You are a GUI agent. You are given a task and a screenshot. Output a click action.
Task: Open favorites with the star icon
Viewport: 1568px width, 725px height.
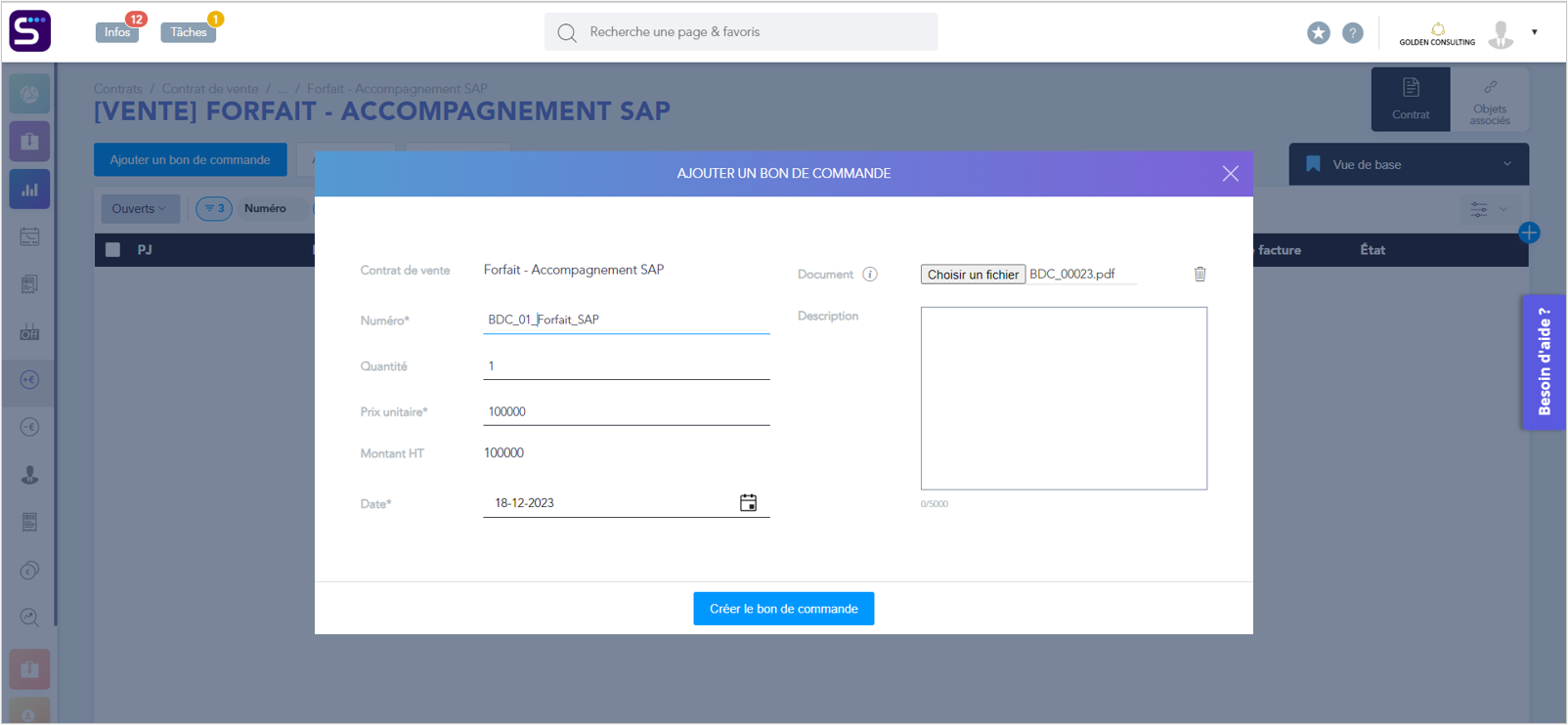[1319, 33]
